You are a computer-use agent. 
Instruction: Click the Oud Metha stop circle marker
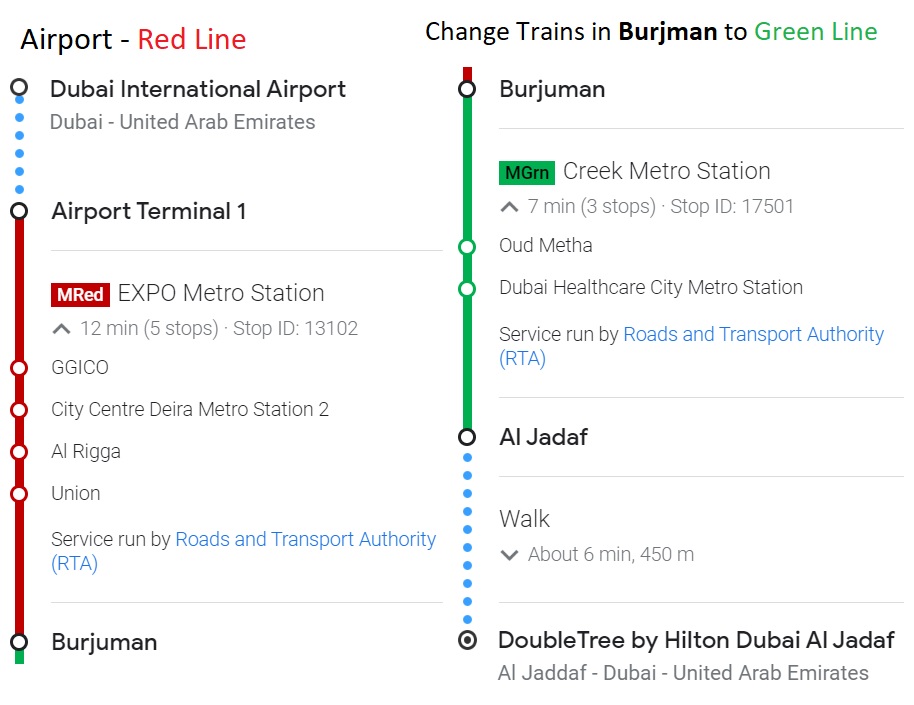coord(467,246)
